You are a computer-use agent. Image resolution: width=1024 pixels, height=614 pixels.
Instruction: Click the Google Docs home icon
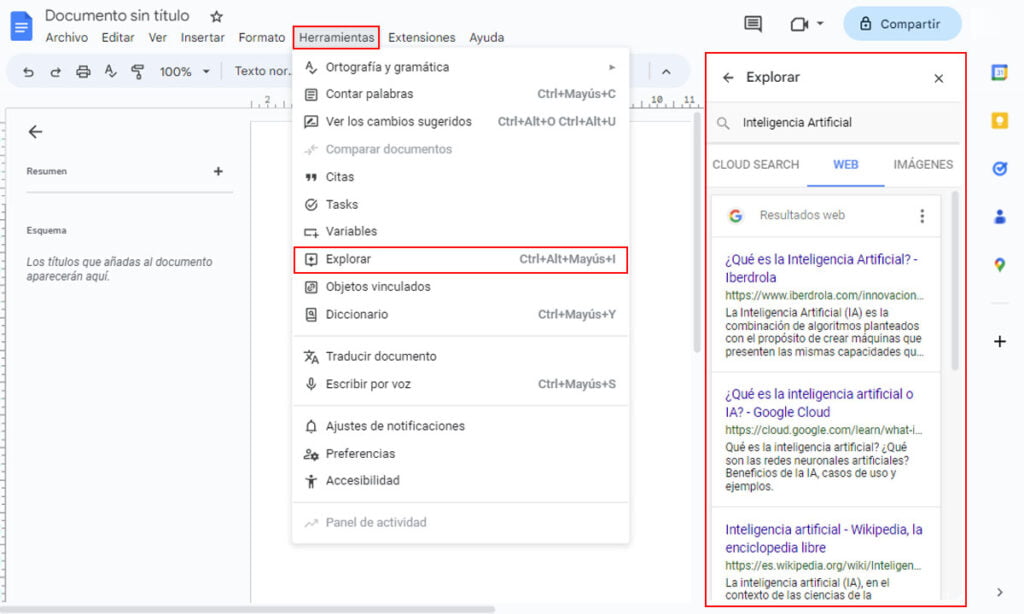tap(21, 26)
